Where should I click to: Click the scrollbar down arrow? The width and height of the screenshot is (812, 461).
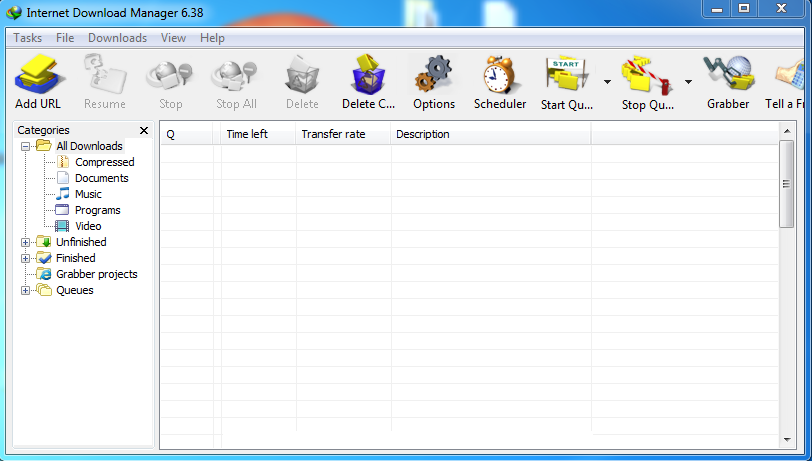click(x=787, y=440)
